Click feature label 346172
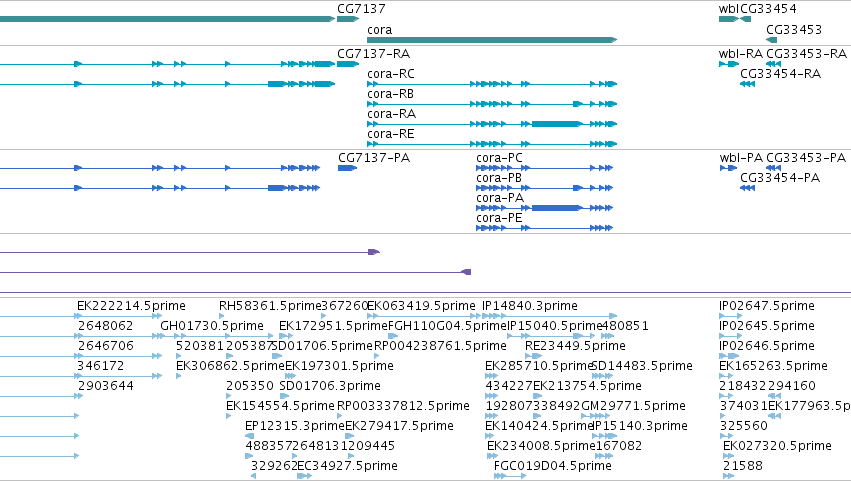The width and height of the screenshot is (851, 481). [x=101, y=366]
